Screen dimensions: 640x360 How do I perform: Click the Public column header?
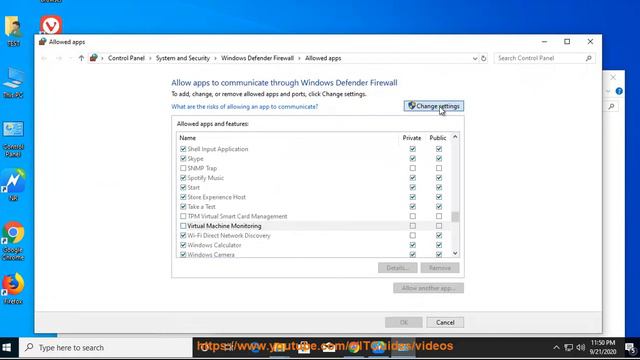(x=438, y=138)
